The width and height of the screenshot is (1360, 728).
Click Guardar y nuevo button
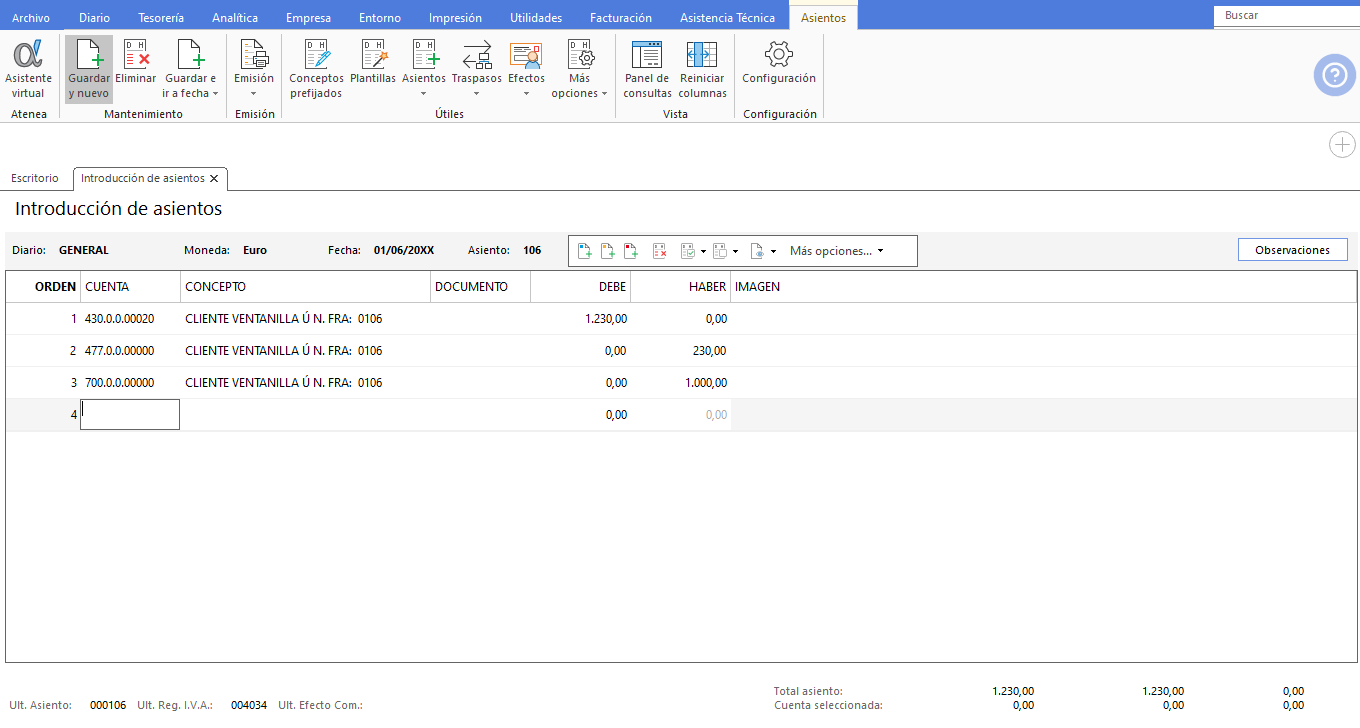click(x=89, y=69)
